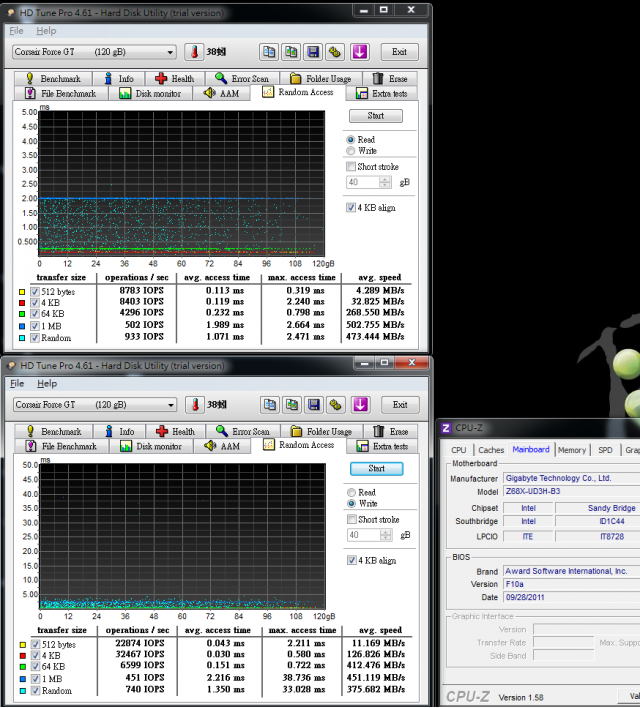Screen dimensions: 640x708
Task: Click thermometer icon in bottom HD Tune window
Action: pyautogui.click(x=195, y=405)
